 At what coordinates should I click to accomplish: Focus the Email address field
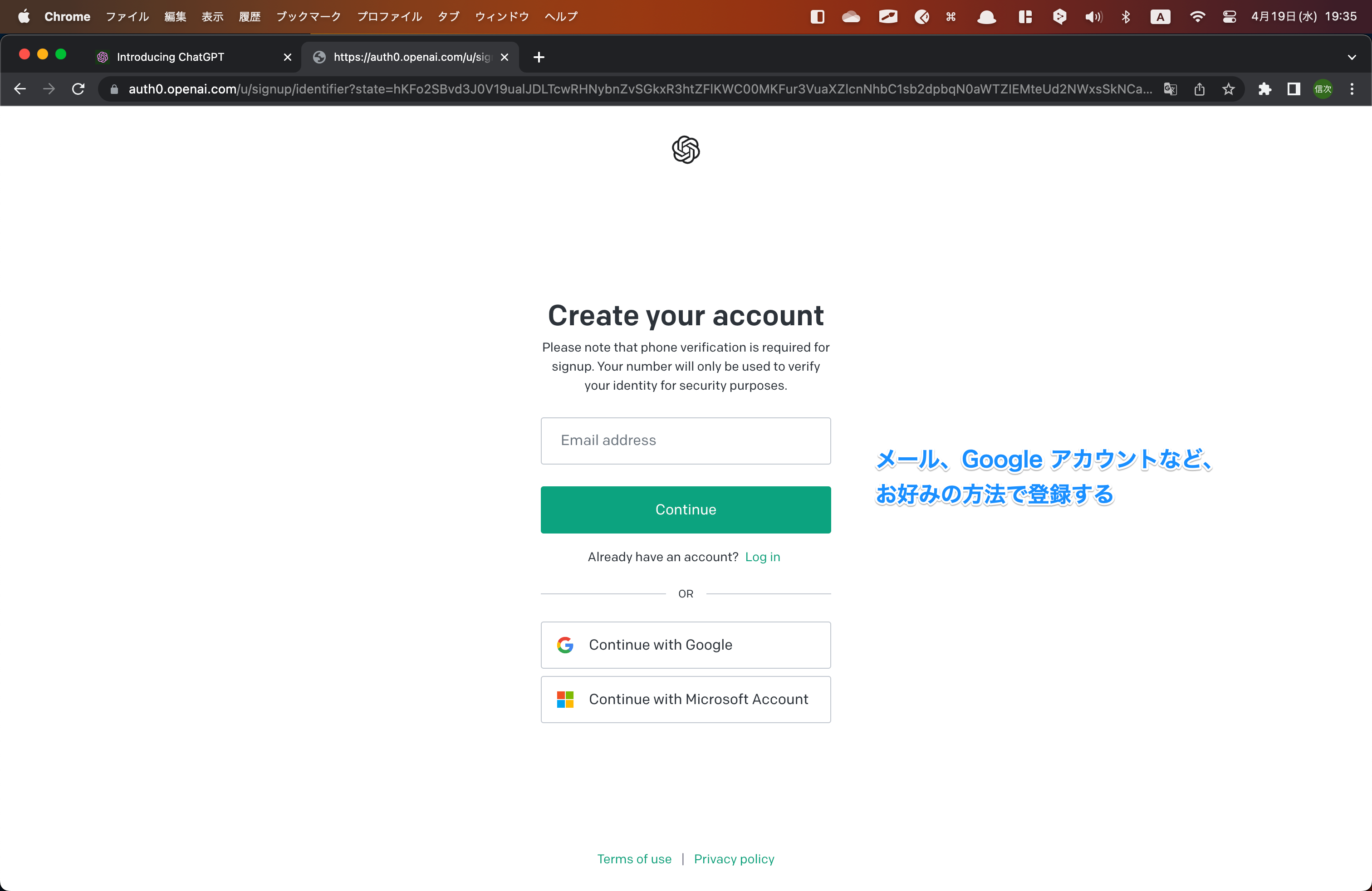click(x=686, y=441)
